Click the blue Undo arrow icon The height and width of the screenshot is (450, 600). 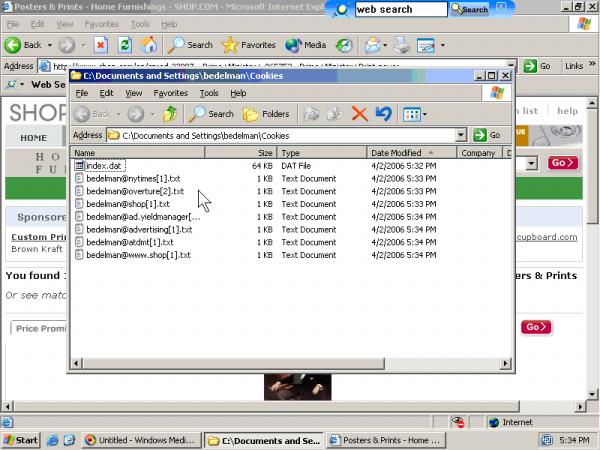[x=383, y=114]
